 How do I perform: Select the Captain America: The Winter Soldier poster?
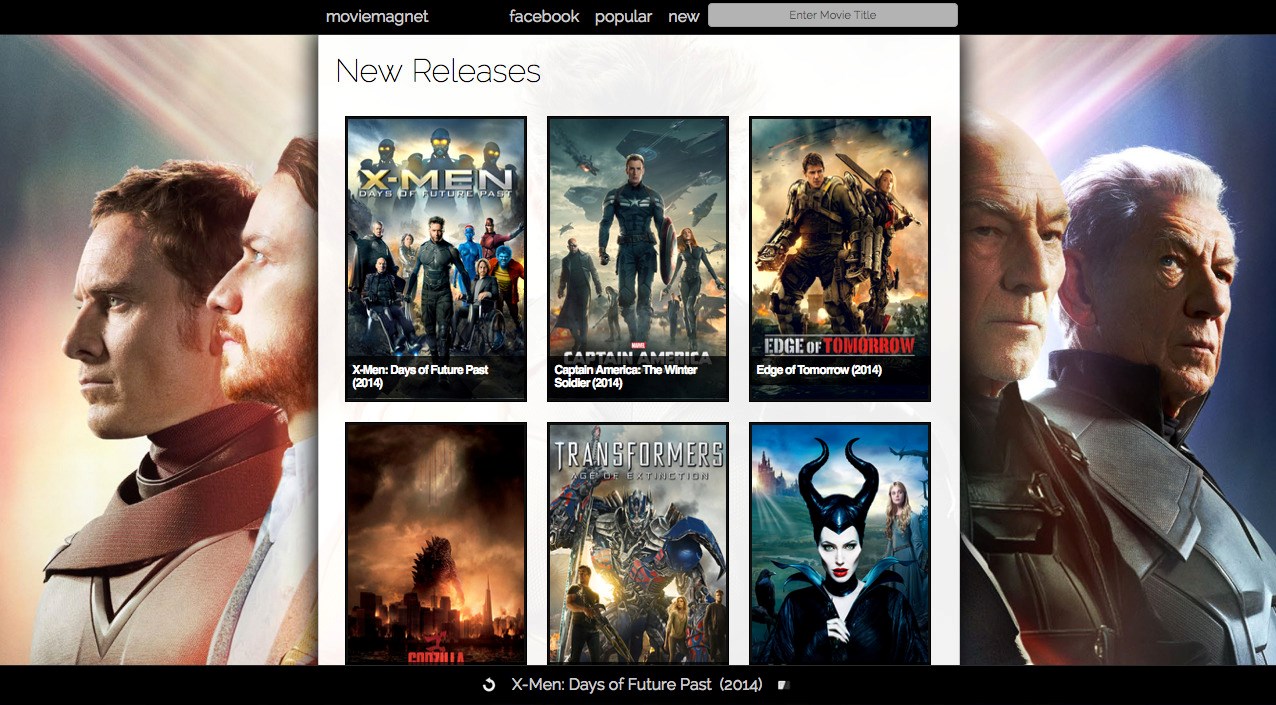click(x=638, y=240)
